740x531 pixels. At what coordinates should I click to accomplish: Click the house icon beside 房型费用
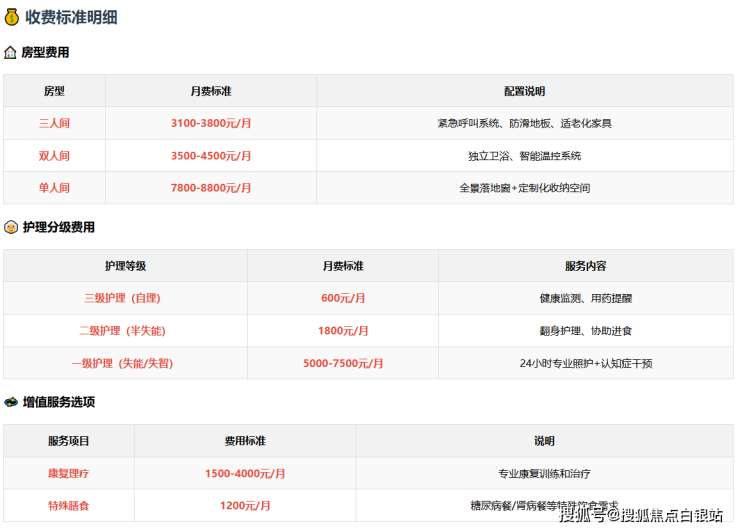[10, 52]
